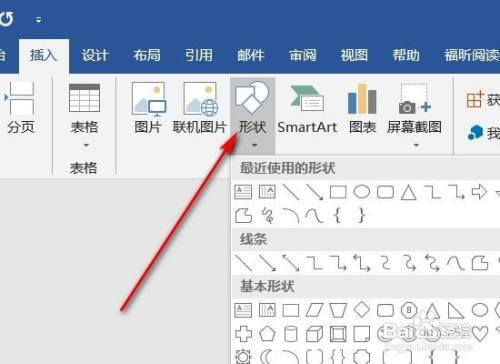
Task: Click the my add-ins blue icon
Action: [x=475, y=133]
